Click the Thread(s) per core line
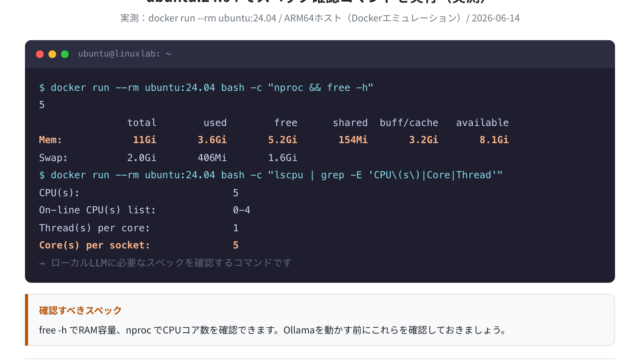 click(x=139, y=228)
